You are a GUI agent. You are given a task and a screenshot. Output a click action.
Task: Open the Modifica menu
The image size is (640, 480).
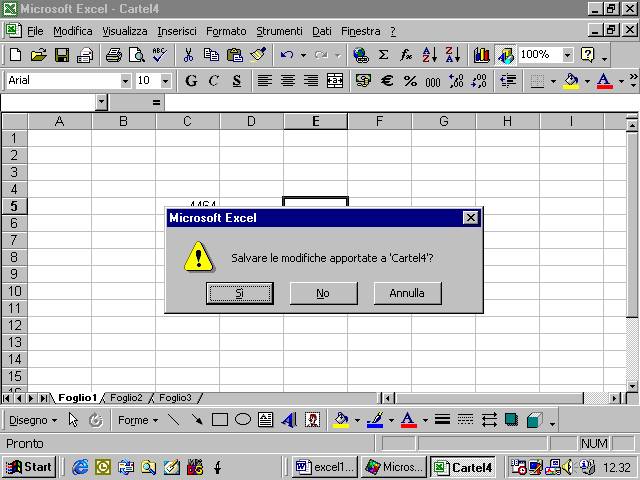pyautogui.click(x=73, y=31)
